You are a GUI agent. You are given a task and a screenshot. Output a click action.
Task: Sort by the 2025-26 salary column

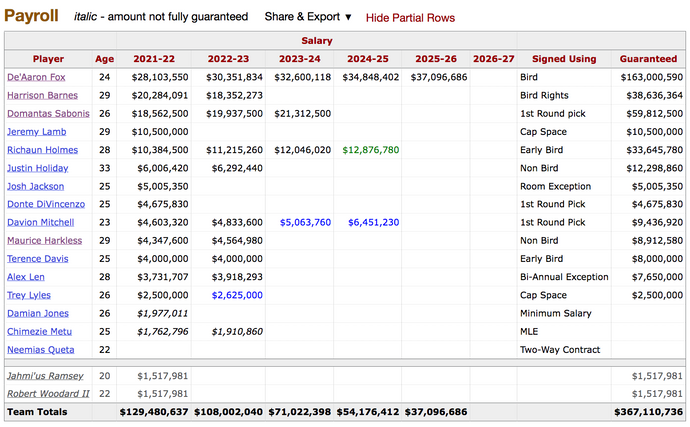click(436, 59)
